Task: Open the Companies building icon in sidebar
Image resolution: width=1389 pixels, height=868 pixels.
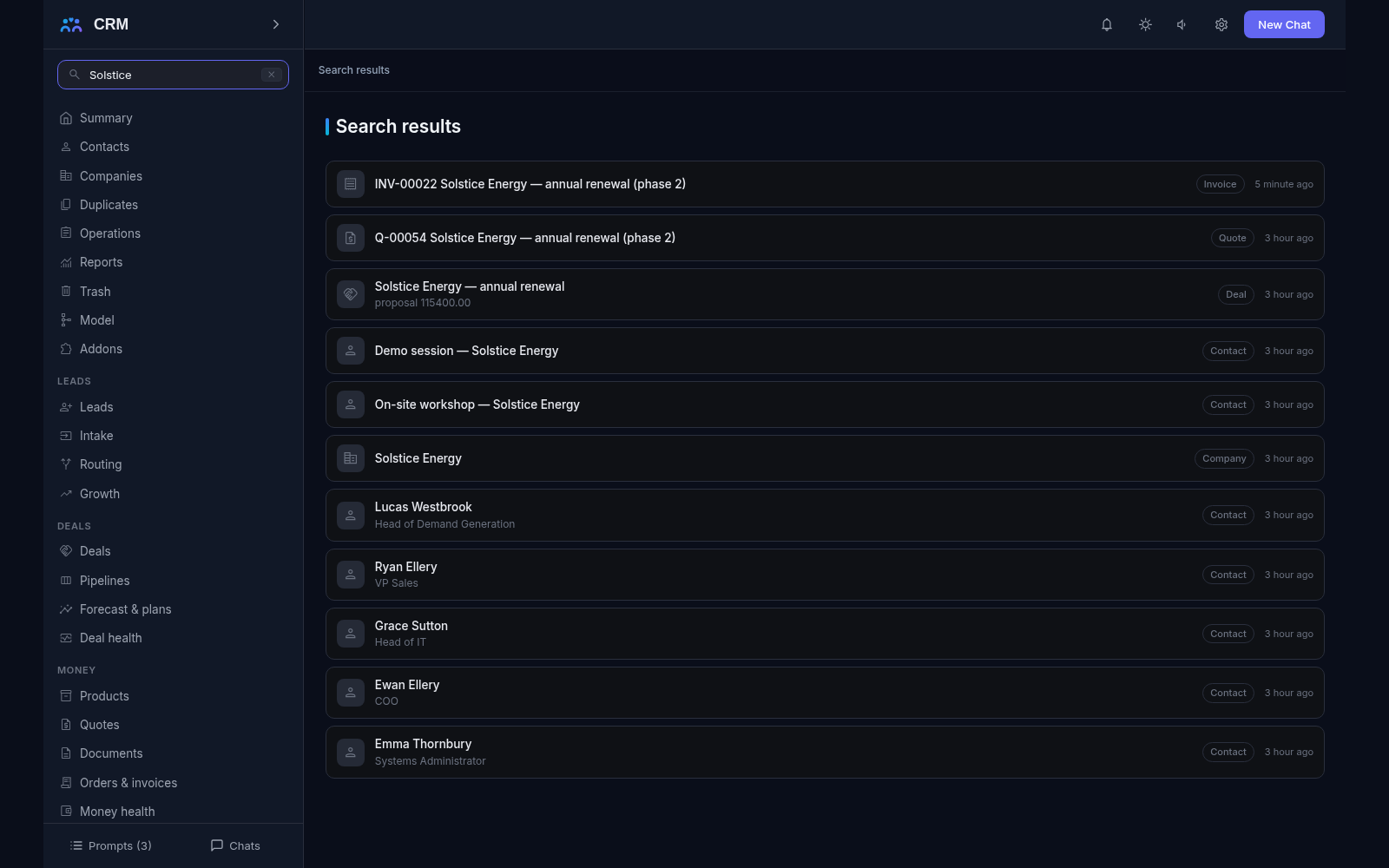Action: 66,175
